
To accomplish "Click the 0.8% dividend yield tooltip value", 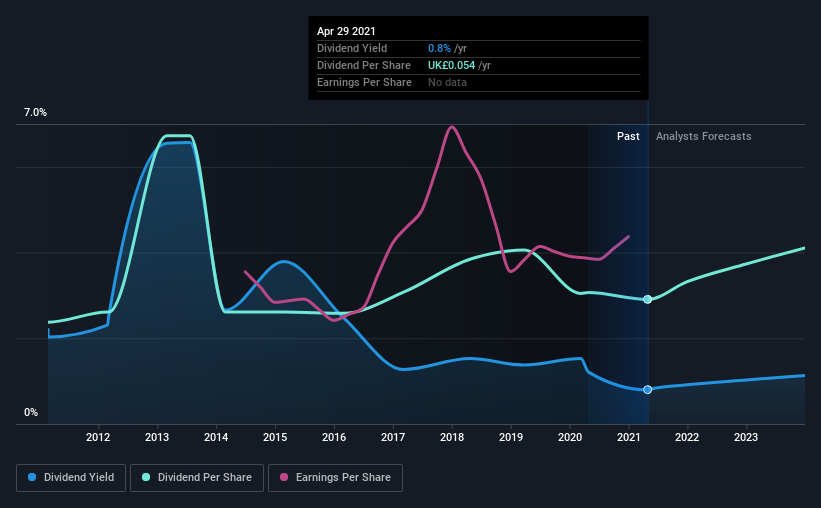I will tap(439, 48).
